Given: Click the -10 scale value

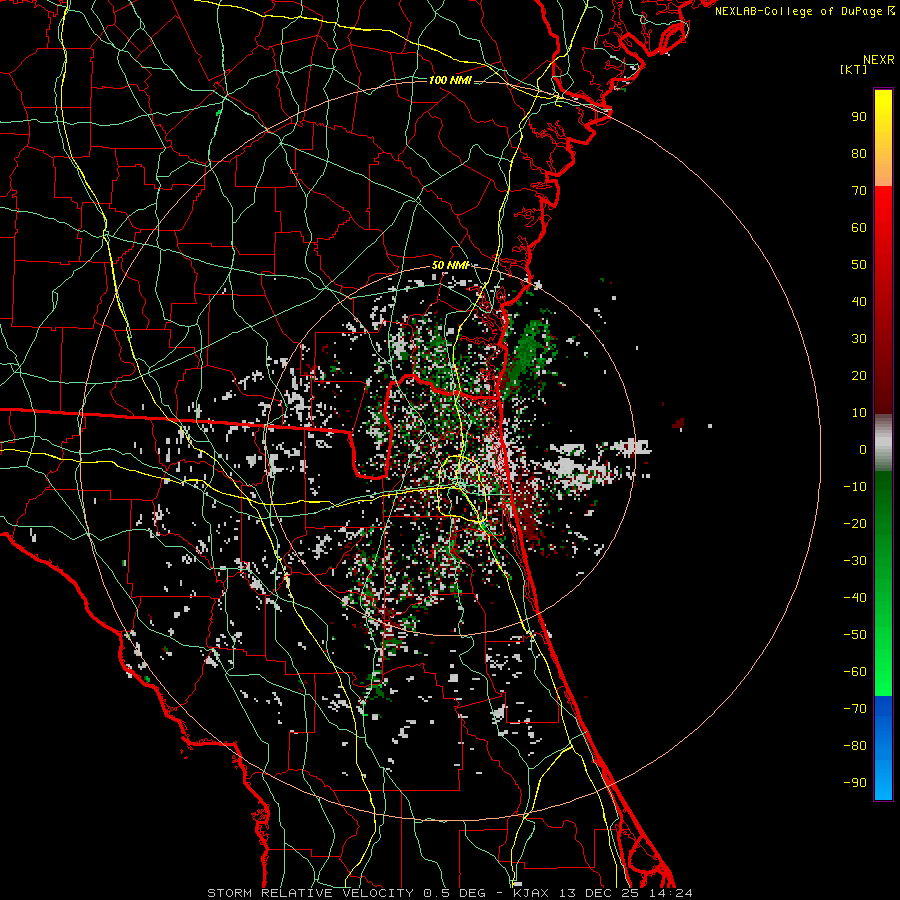Looking at the screenshot, I should click(x=855, y=487).
